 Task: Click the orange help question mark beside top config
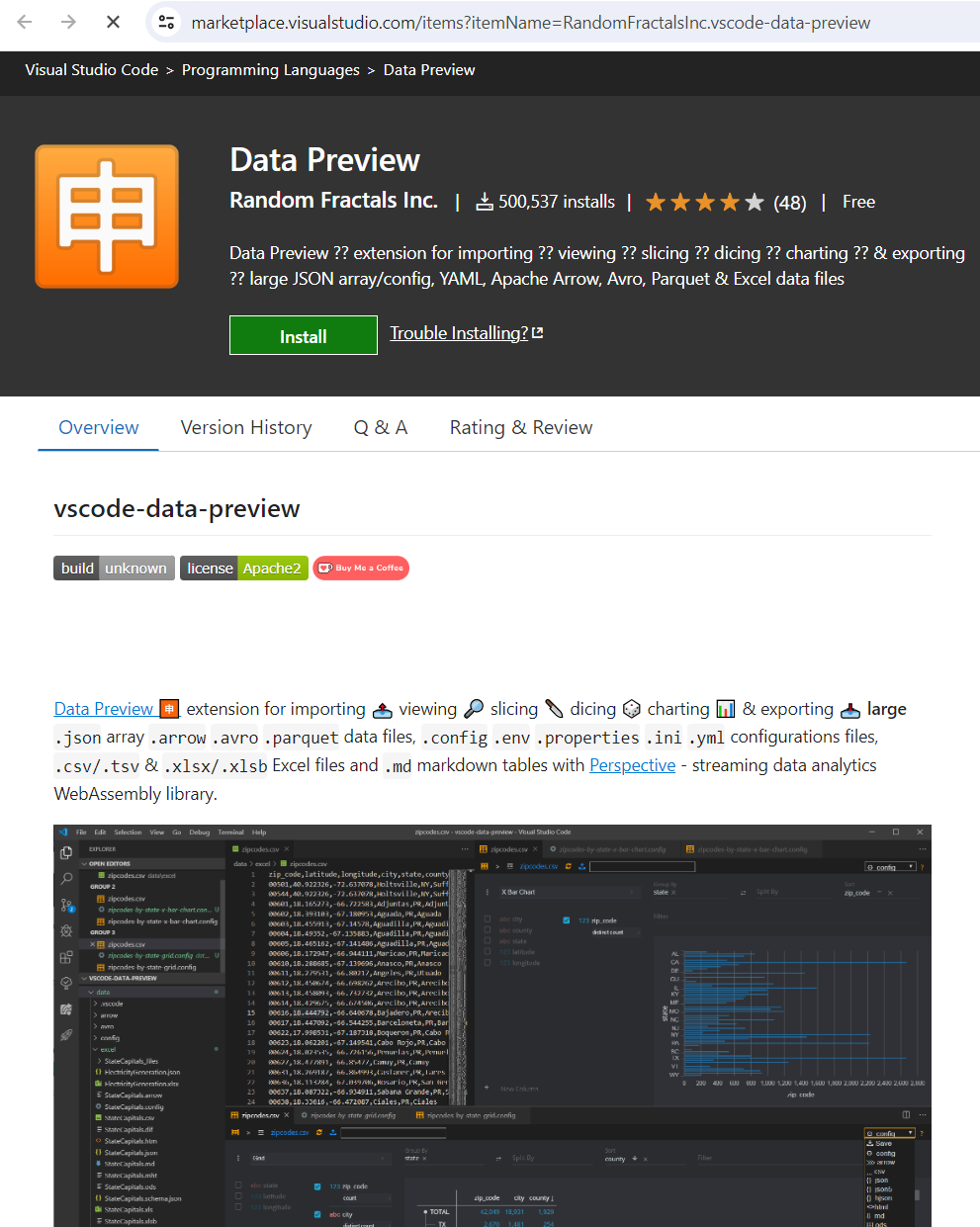(923, 867)
